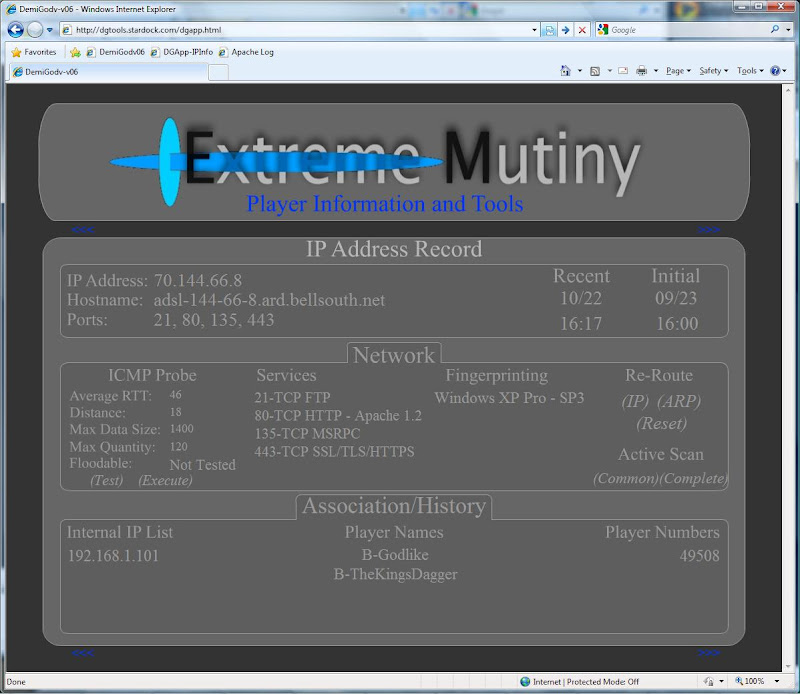Click the scrollbar up arrow
Image resolution: width=800 pixels, height=694 pixels.
[x=787, y=89]
